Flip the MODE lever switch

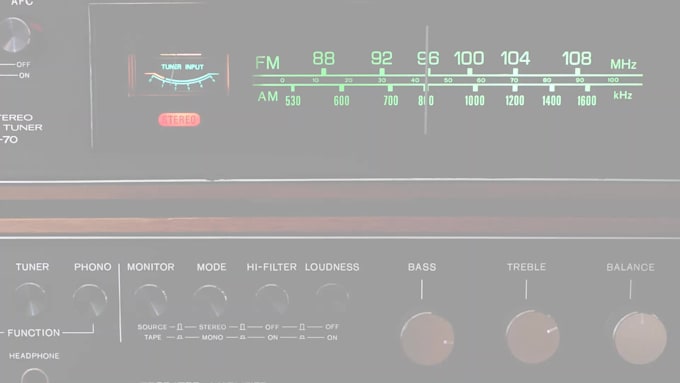pos(210,301)
